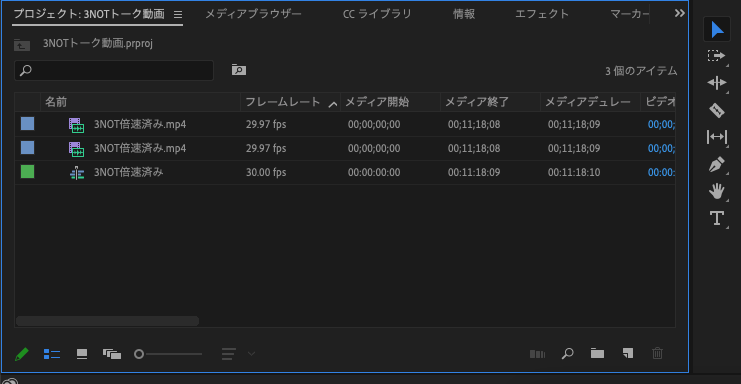Sort by メディア開始 column header

377,102
